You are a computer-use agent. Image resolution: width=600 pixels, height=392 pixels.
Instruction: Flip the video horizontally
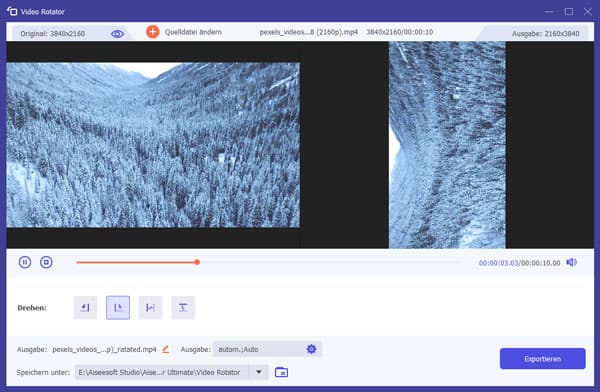tap(150, 307)
